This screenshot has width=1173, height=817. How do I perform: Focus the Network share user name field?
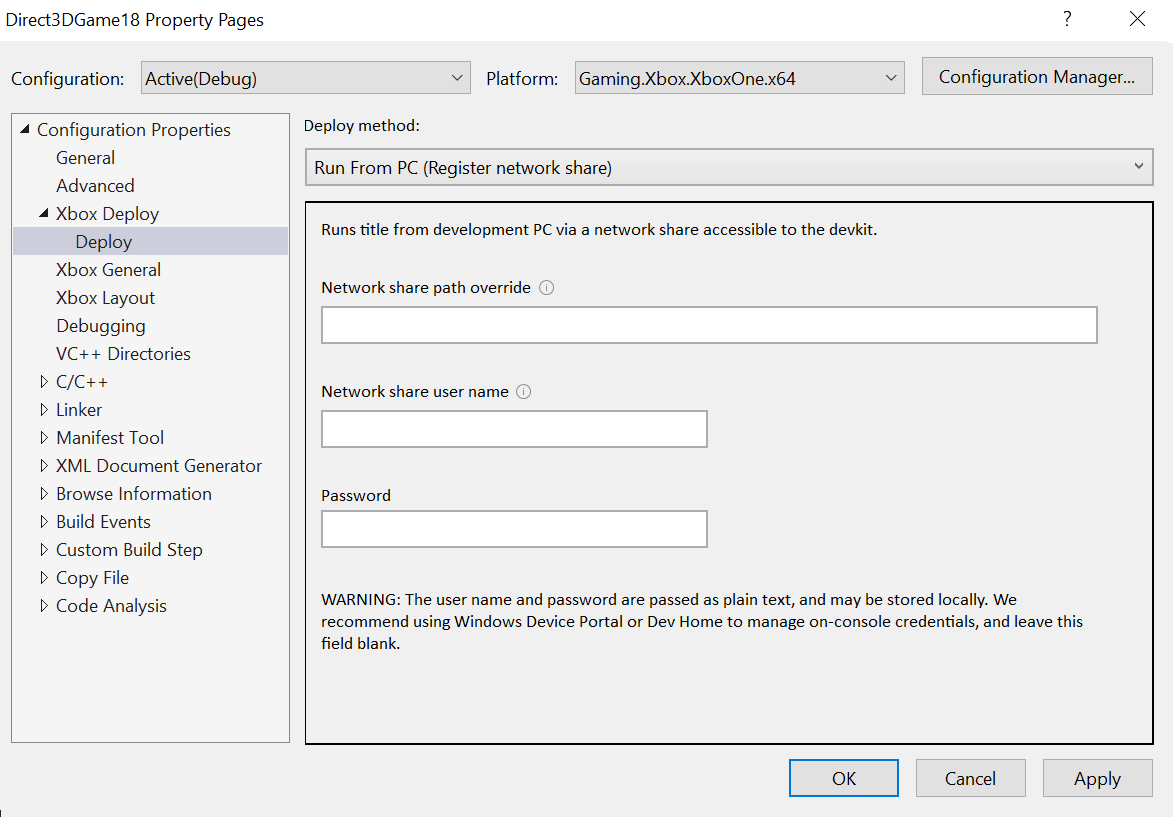pos(514,429)
